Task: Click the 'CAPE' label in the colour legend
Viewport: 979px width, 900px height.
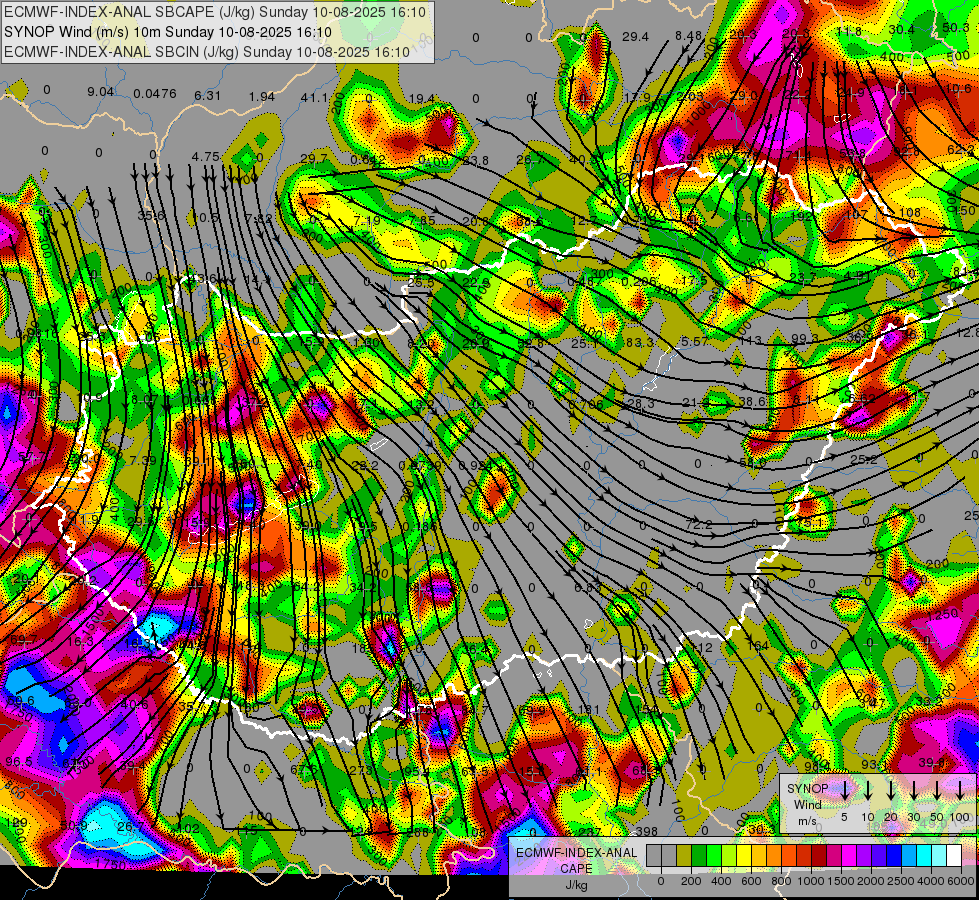Action: (576, 869)
